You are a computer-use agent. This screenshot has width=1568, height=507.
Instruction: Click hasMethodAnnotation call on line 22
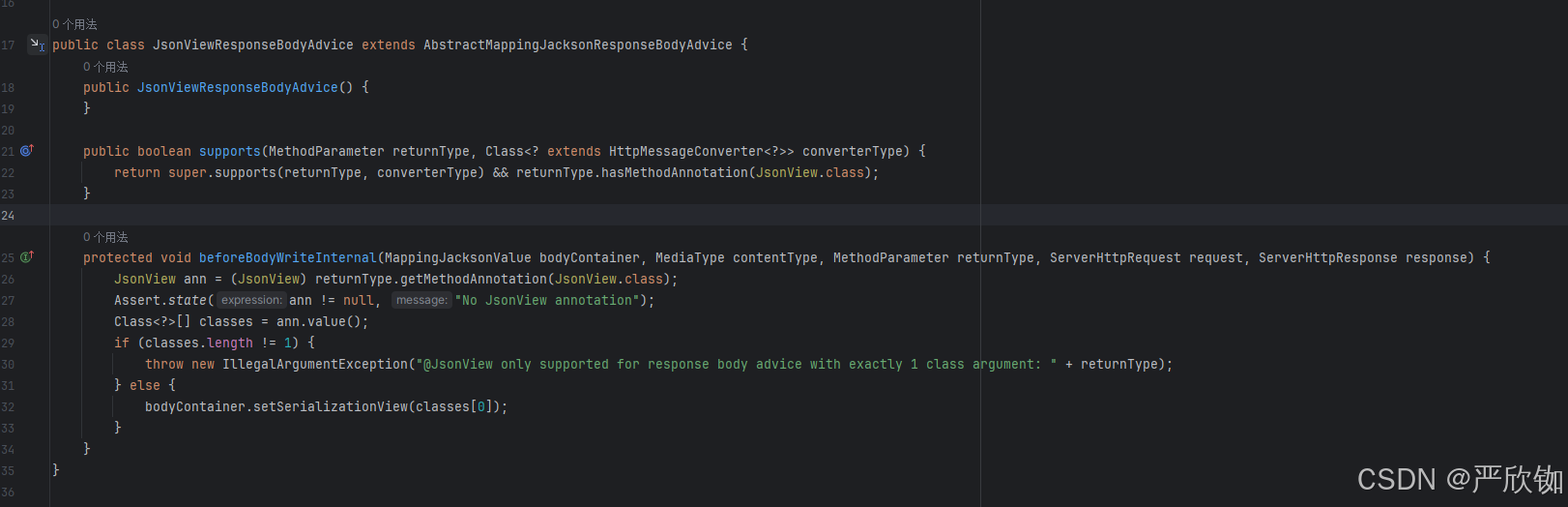click(675, 172)
